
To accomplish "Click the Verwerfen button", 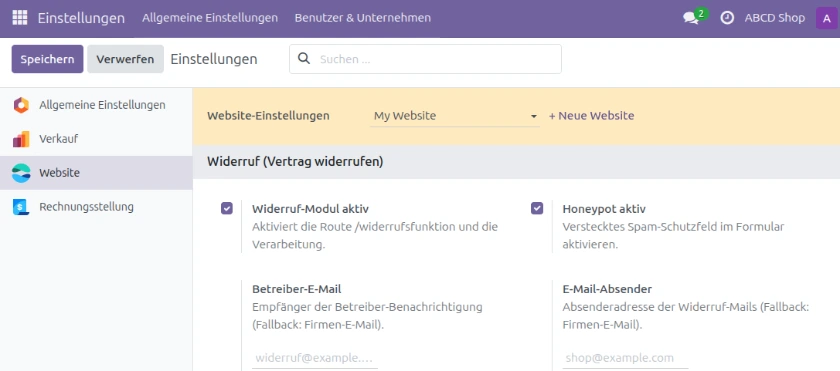I will pos(125,59).
